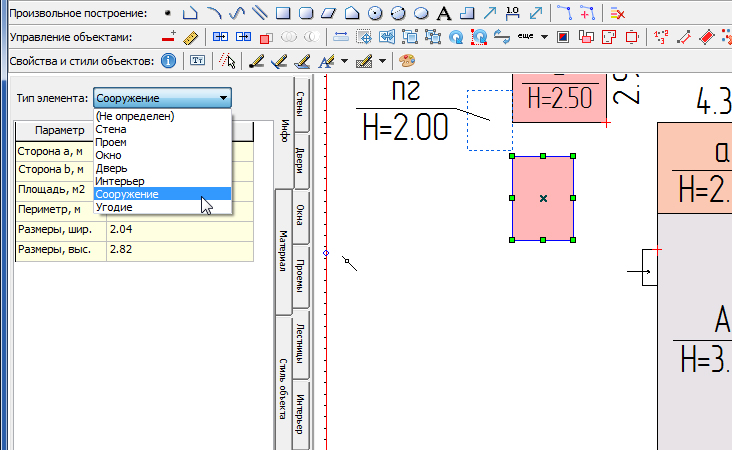Select the rectangle drawing tool
The image size is (732, 450).
pos(283,13)
